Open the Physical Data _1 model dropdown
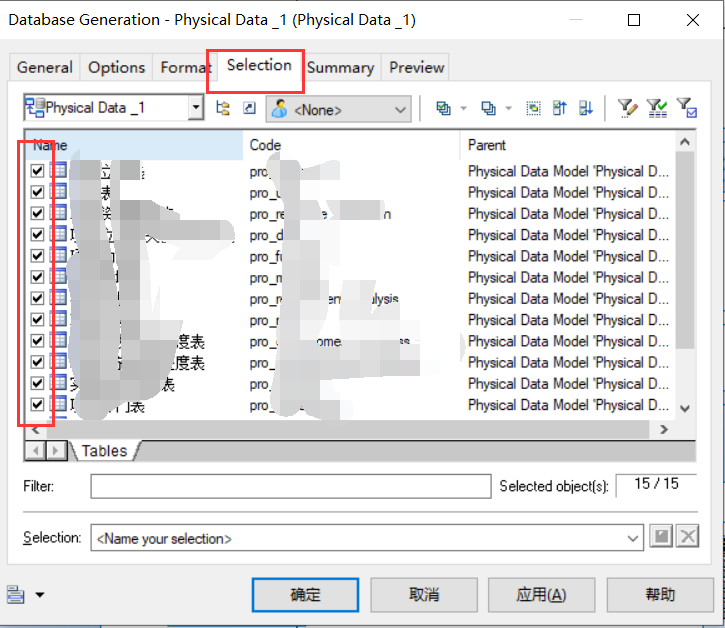 tap(196, 108)
